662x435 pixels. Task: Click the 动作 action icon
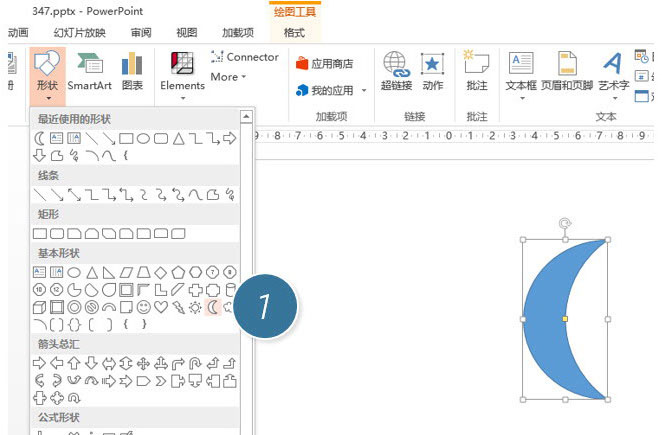(432, 72)
